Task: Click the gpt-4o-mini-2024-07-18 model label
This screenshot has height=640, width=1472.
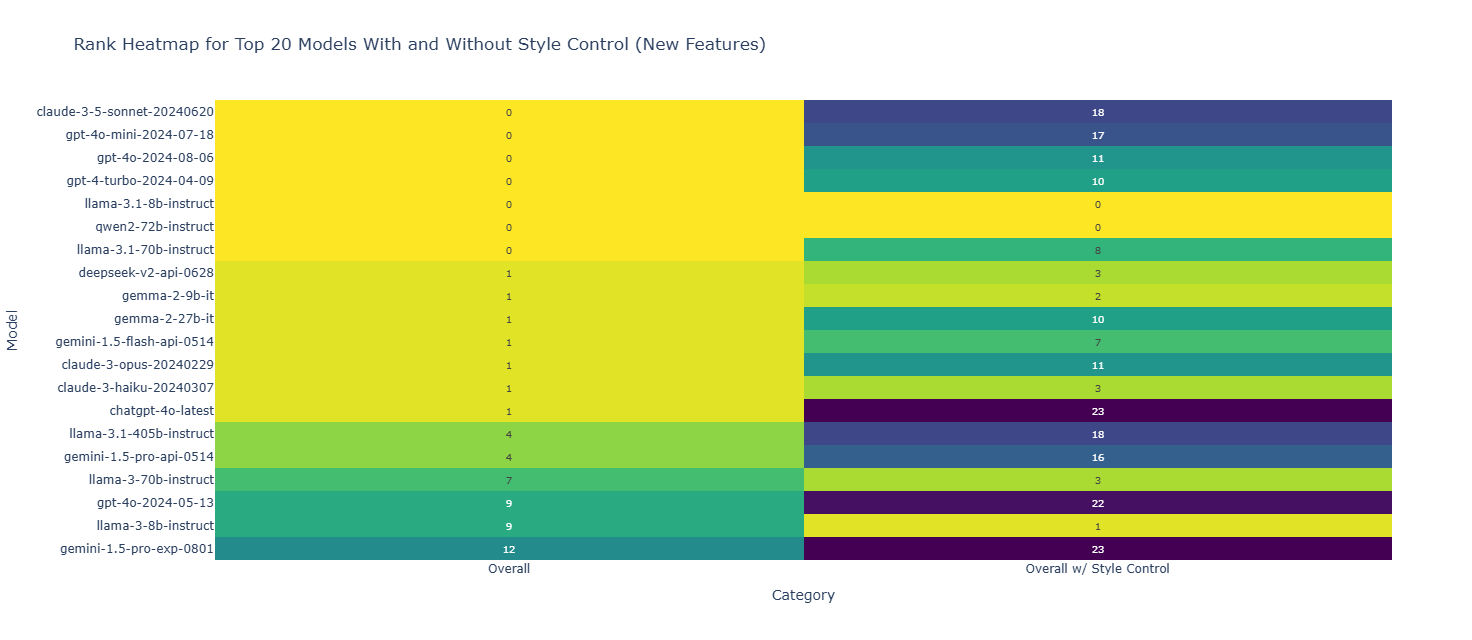Action: (x=138, y=135)
